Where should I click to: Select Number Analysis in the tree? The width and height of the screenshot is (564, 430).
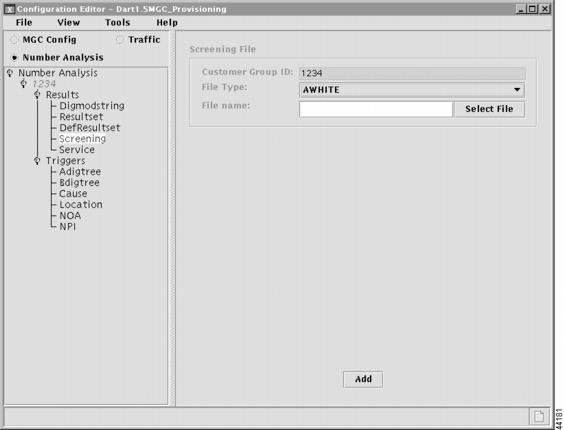pos(58,73)
